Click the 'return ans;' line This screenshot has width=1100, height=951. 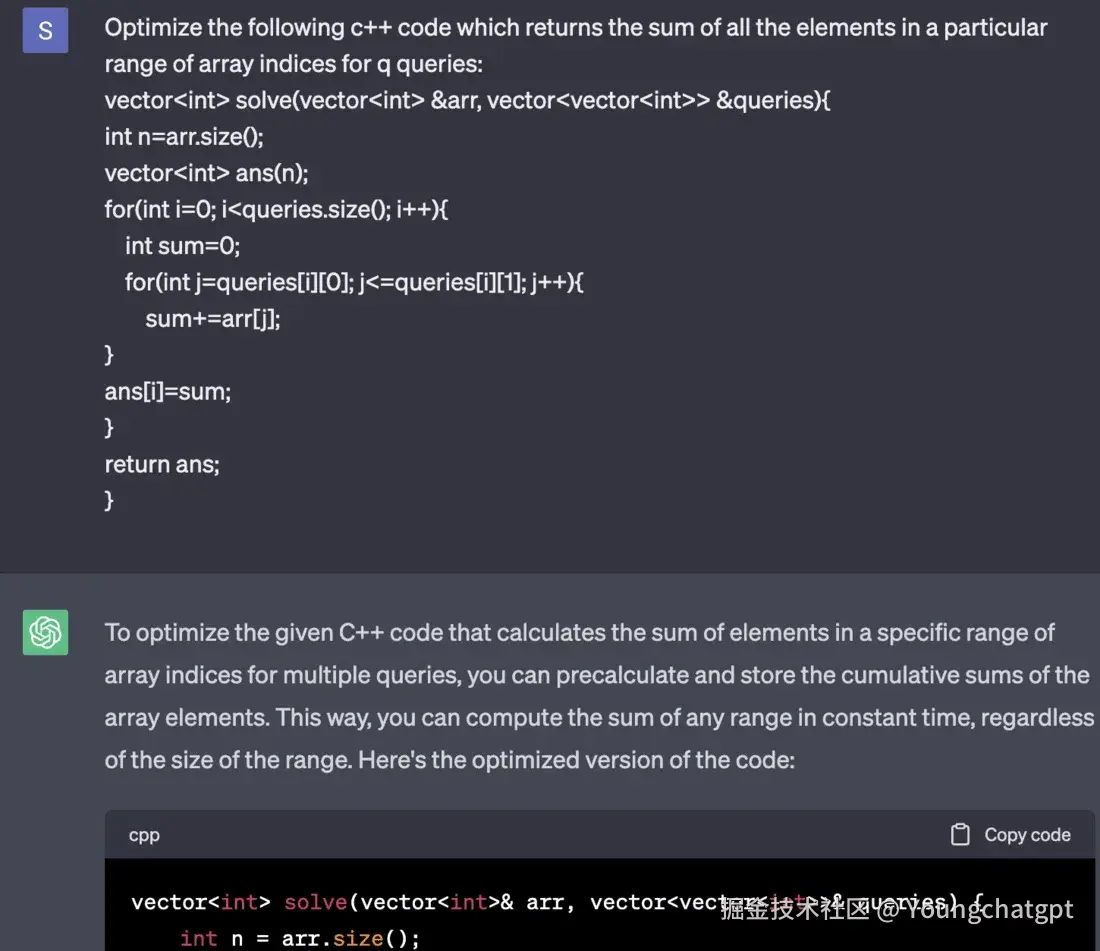click(x=162, y=464)
